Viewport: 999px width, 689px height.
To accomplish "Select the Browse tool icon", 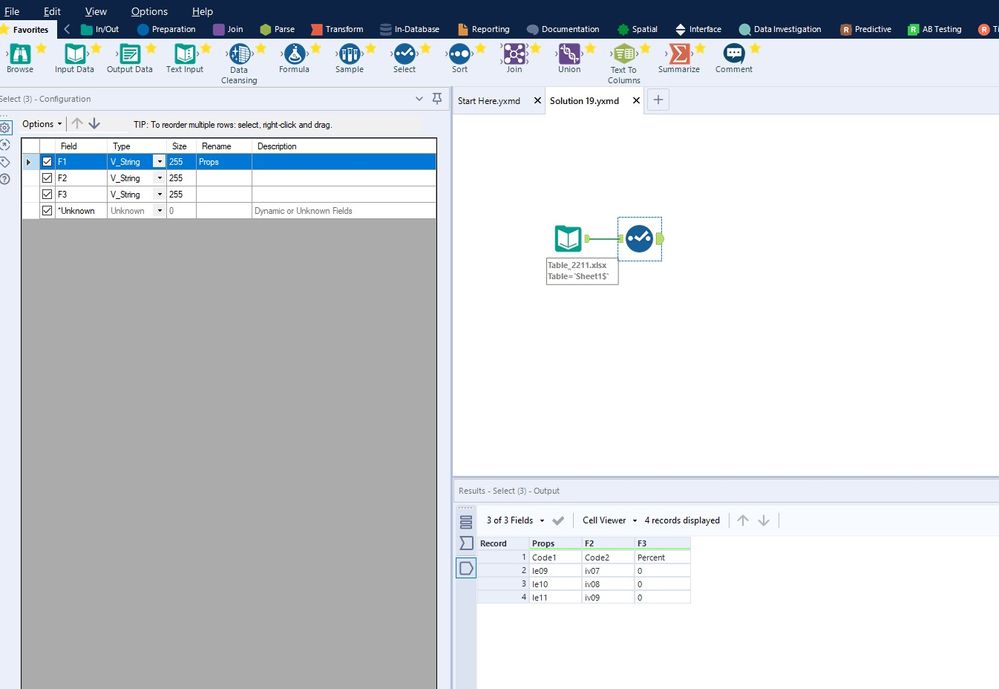I will pos(20,54).
